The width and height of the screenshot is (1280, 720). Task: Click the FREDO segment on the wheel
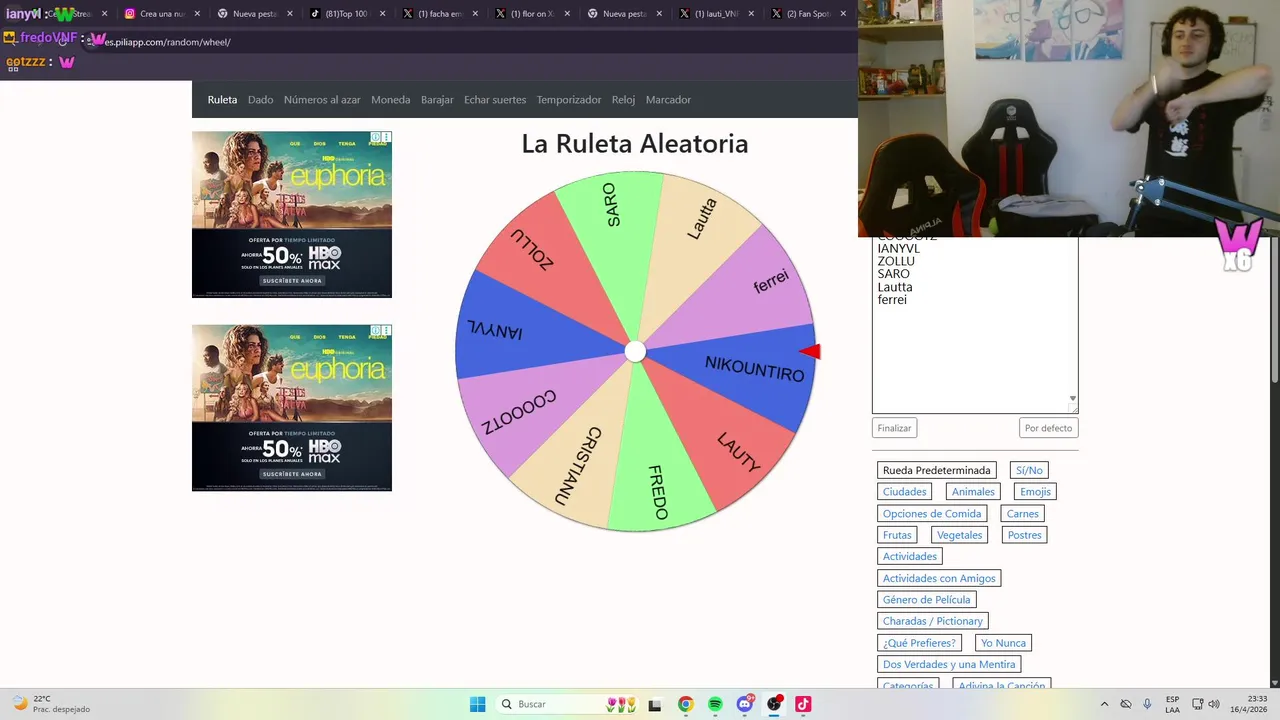click(x=657, y=492)
